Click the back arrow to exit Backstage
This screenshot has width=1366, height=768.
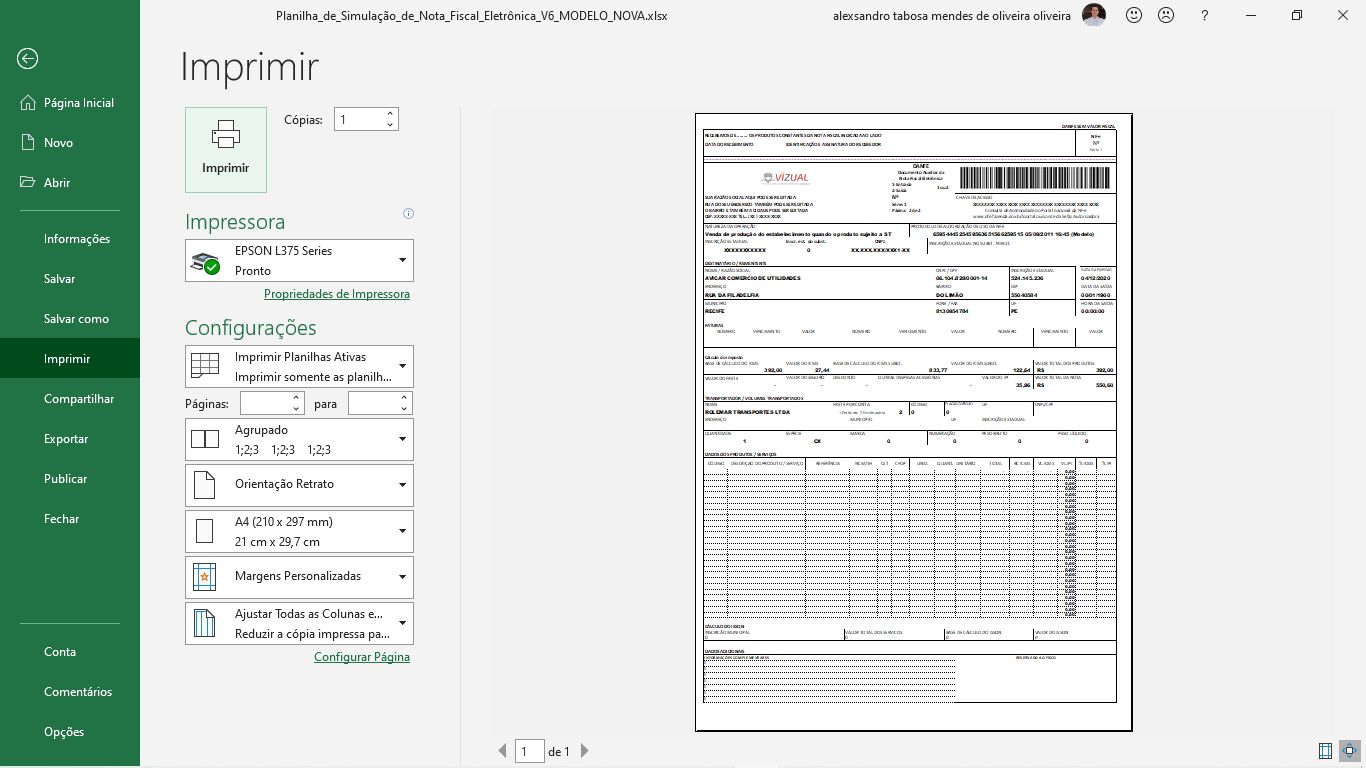(27, 59)
